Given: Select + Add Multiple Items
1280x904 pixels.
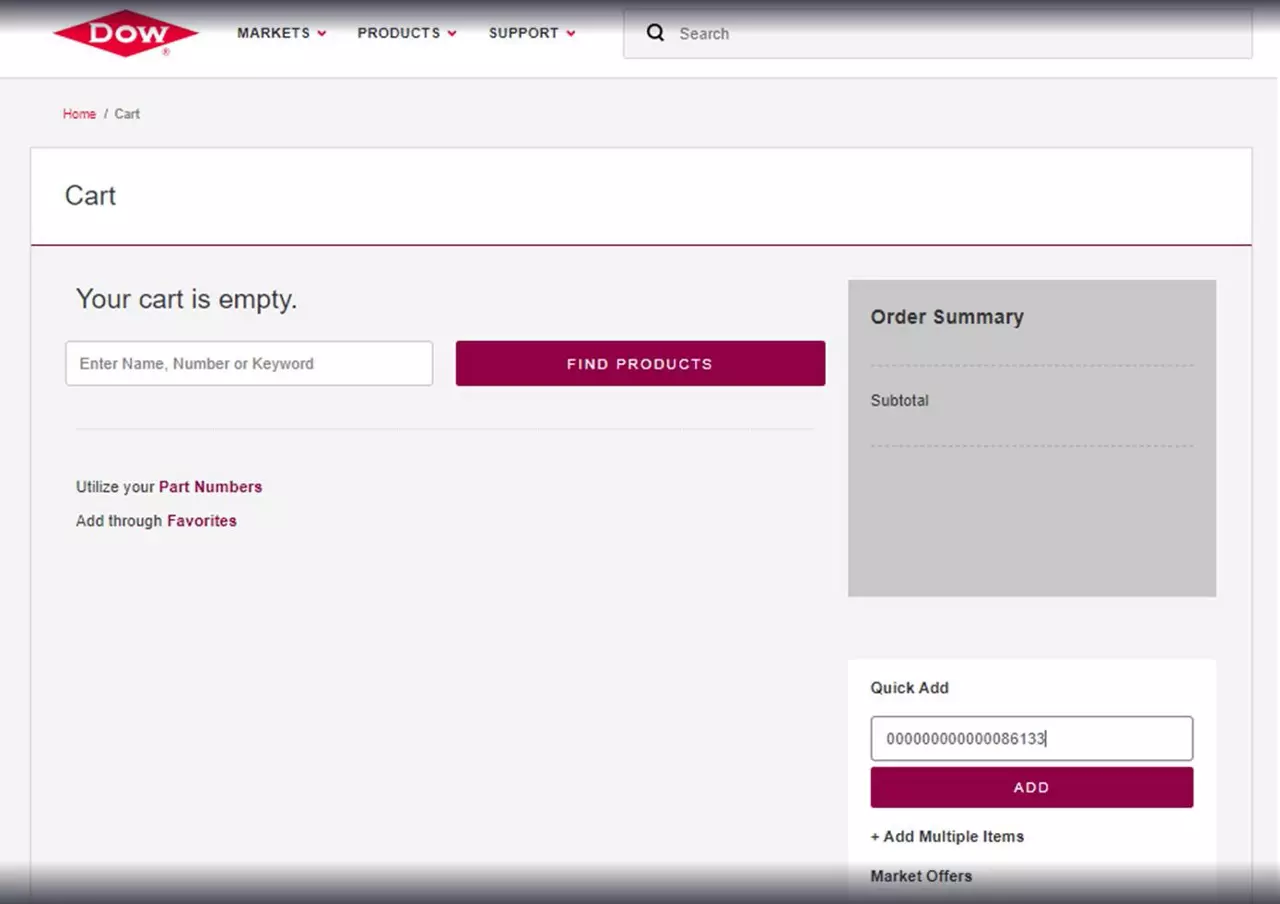Looking at the screenshot, I should tap(947, 837).
